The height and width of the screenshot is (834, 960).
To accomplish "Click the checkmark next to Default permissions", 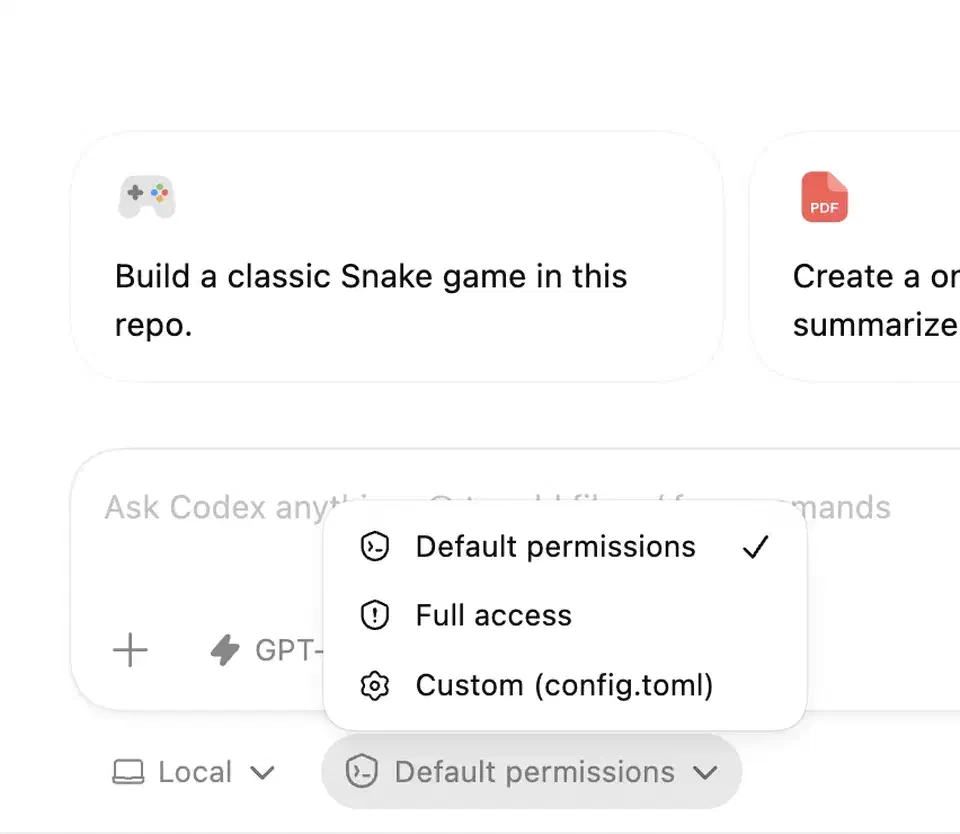I will 757,546.
